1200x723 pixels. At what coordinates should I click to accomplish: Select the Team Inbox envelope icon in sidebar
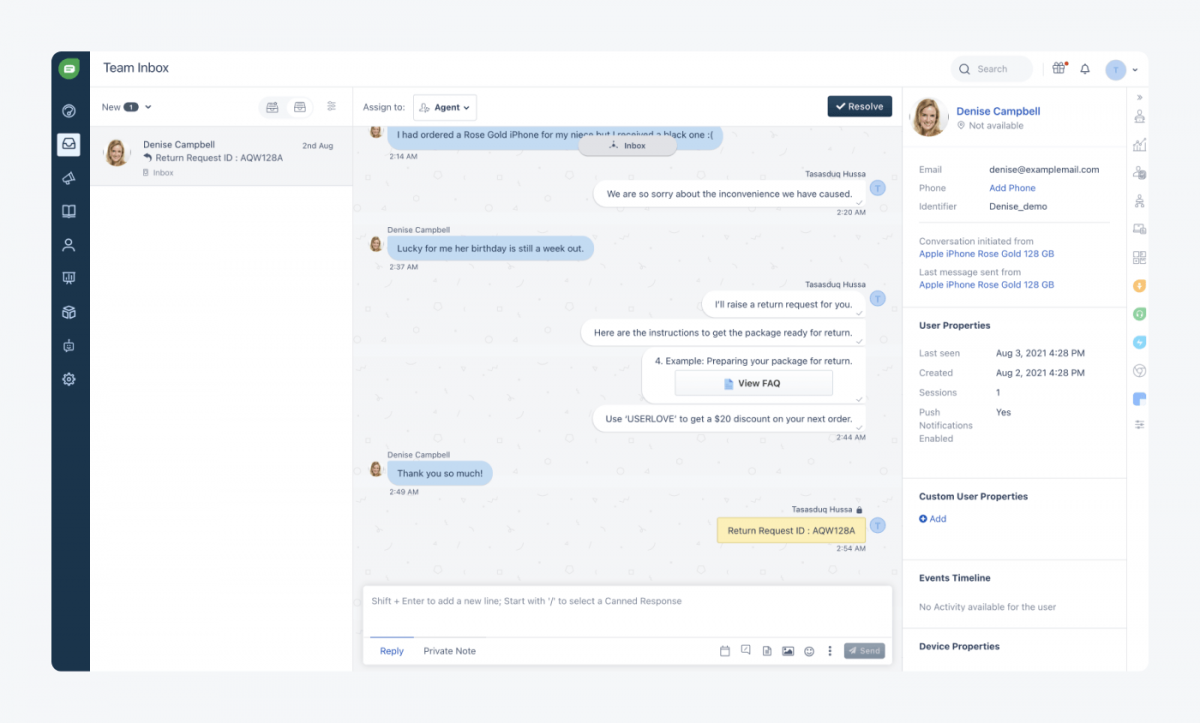point(68,144)
